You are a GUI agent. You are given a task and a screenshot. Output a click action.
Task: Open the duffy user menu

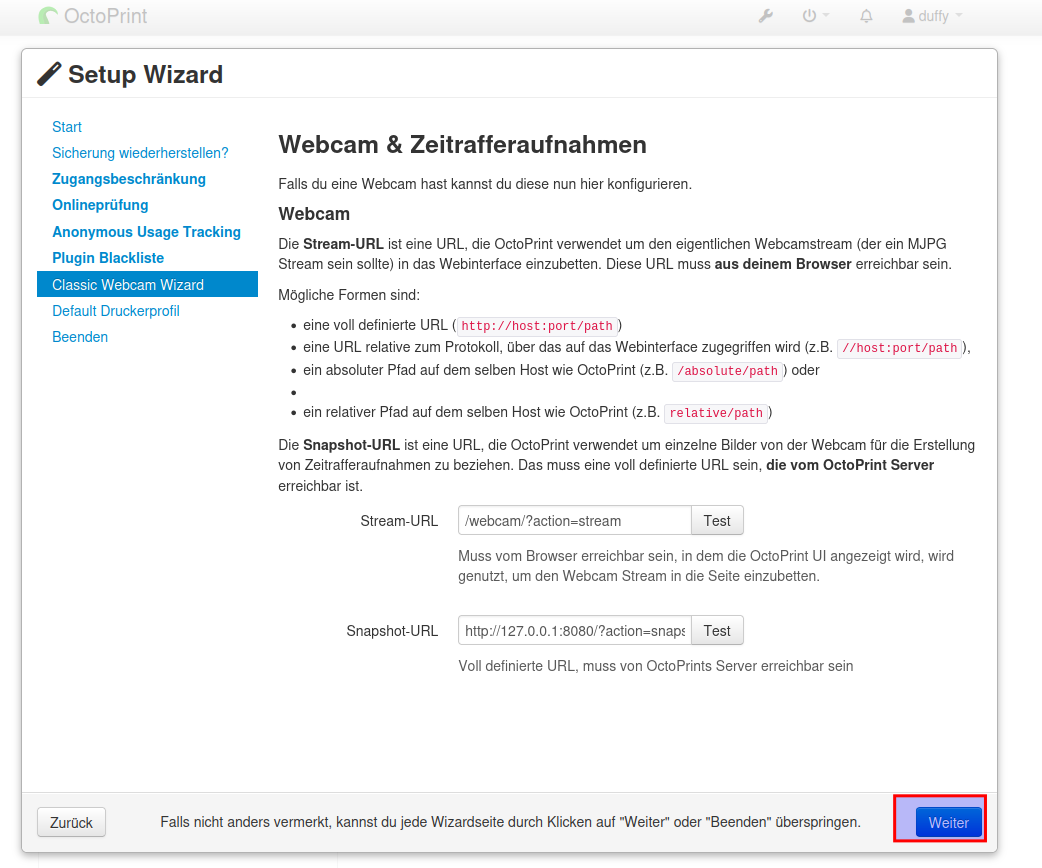[932, 16]
